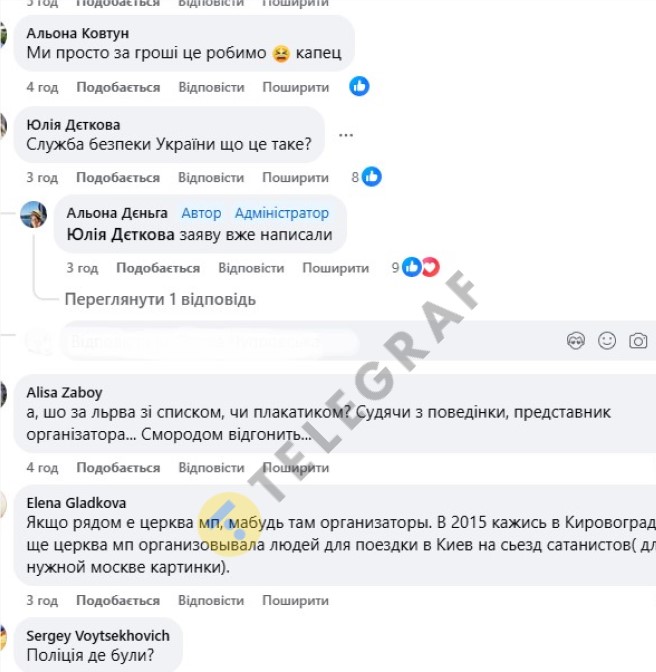The image size is (656, 672).
Task: Open the three-dots menu beside Юлія Дєткова's comment
Action: pyautogui.click(x=346, y=135)
